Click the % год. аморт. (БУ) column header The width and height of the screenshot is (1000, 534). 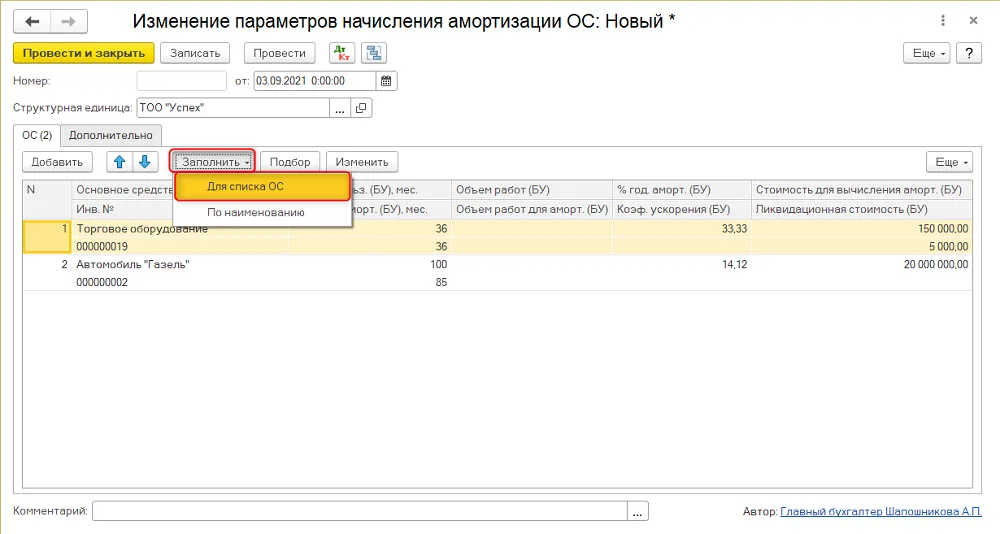[682, 190]
